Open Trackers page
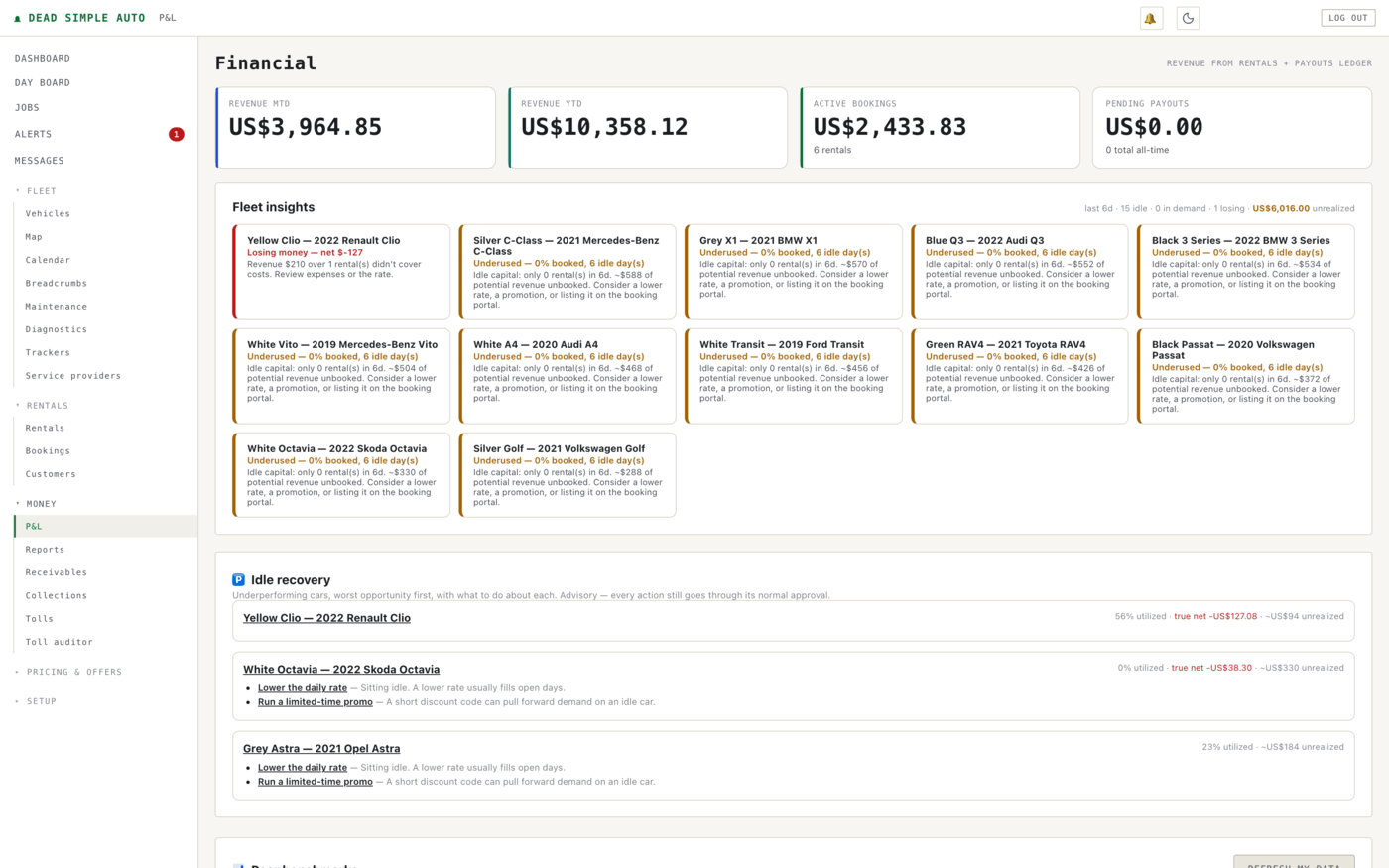 pyautogui.click(x=105, y=353)
